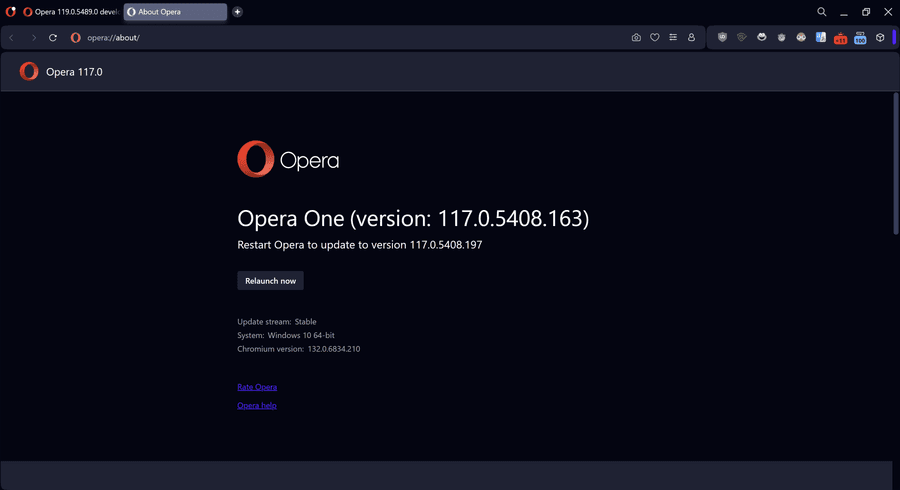Click the 'System: Windows 10 64-bit' line
The width and height of the screenshot is (900, 490).
[286, 335]
